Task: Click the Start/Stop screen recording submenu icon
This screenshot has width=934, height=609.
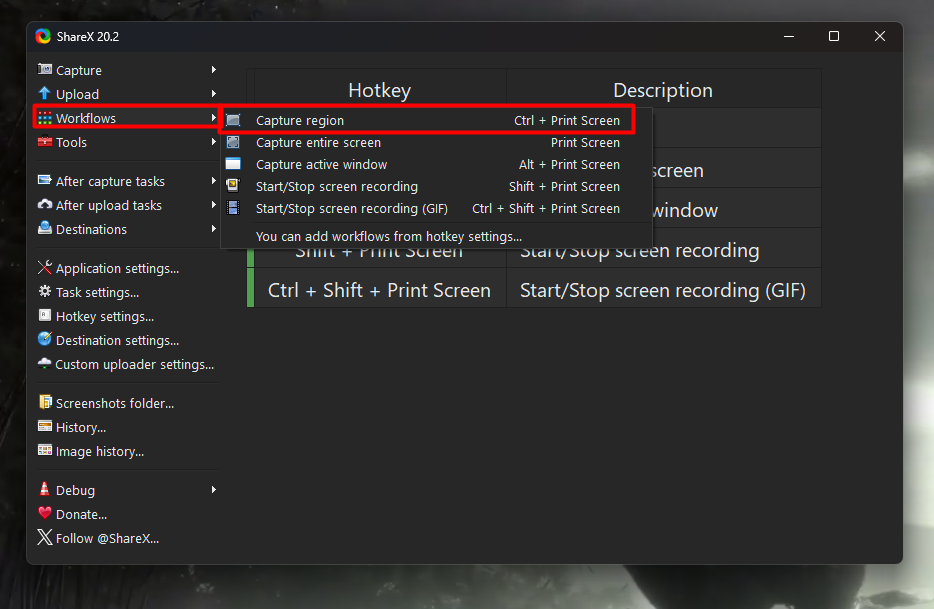Action: (234, 186)
